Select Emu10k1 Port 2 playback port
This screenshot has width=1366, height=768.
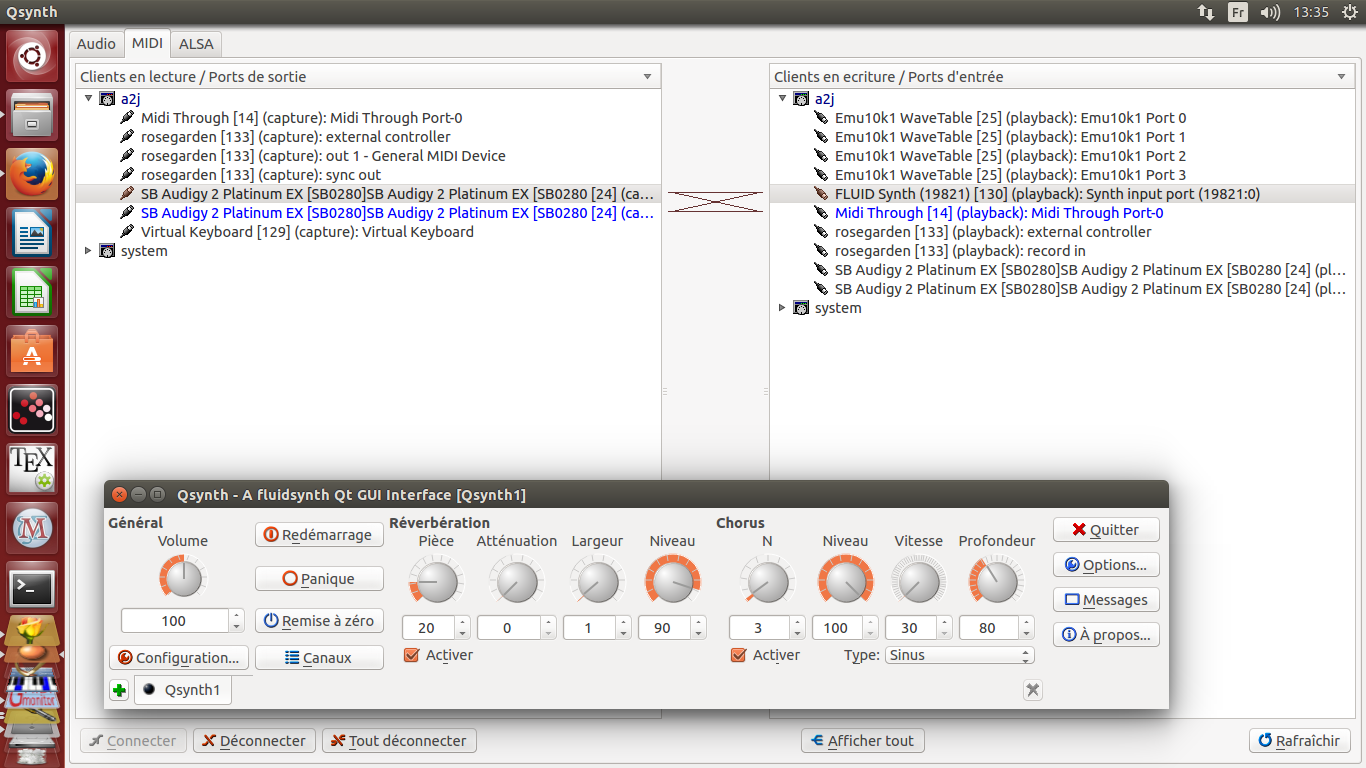pos(1011,156)
